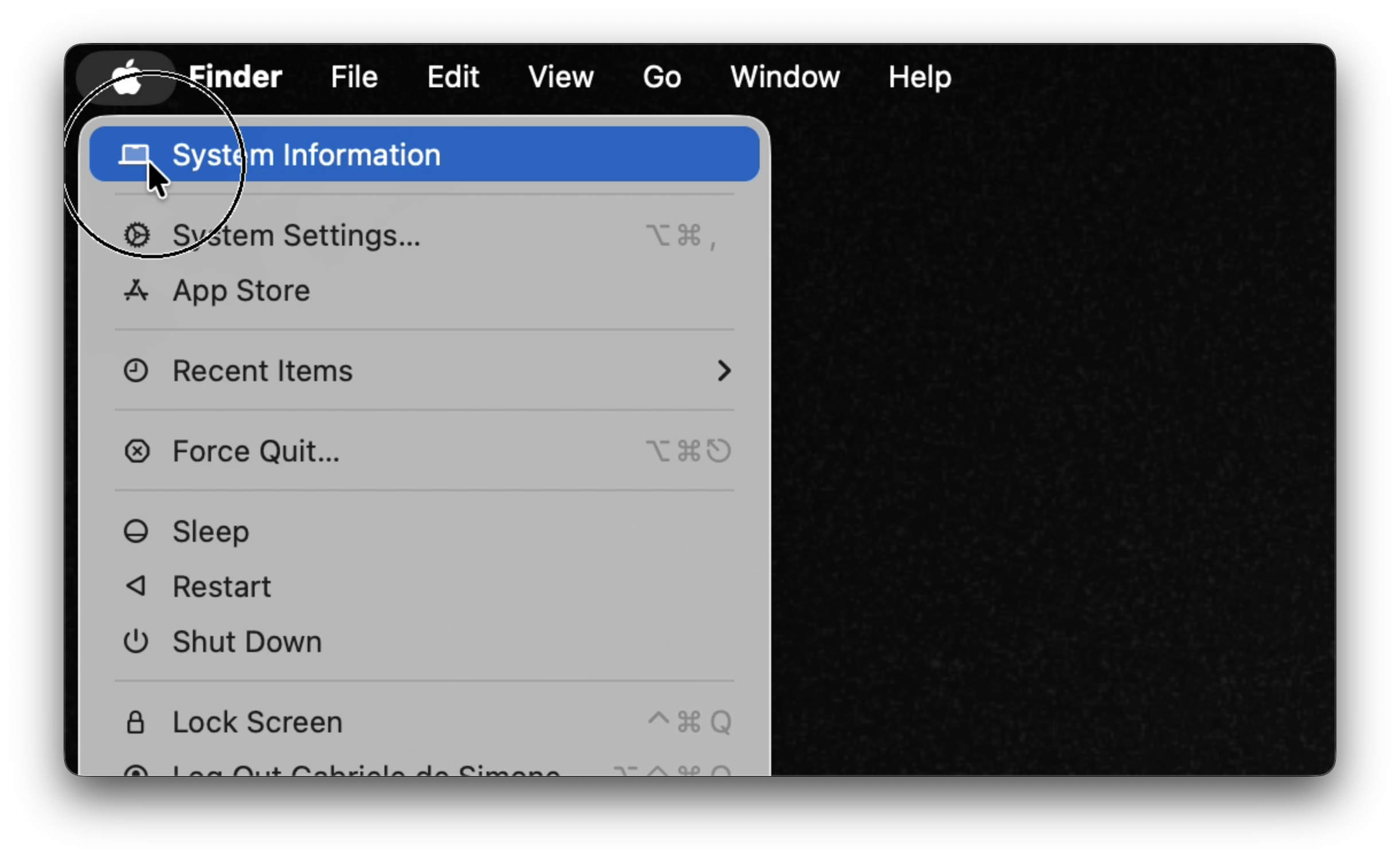1400x861 pixels.
Task: Choose System Settings… from the menu
Action: tap(296, 235)
